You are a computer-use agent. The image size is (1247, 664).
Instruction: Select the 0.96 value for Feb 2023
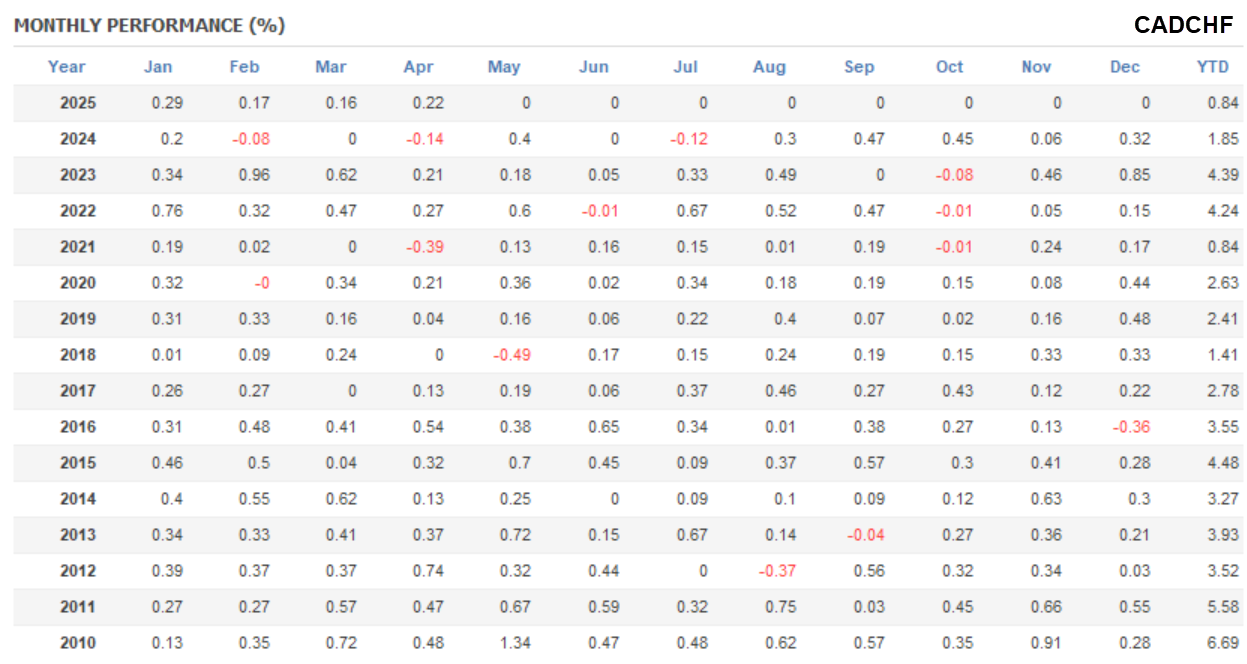[x=252, y=175]
